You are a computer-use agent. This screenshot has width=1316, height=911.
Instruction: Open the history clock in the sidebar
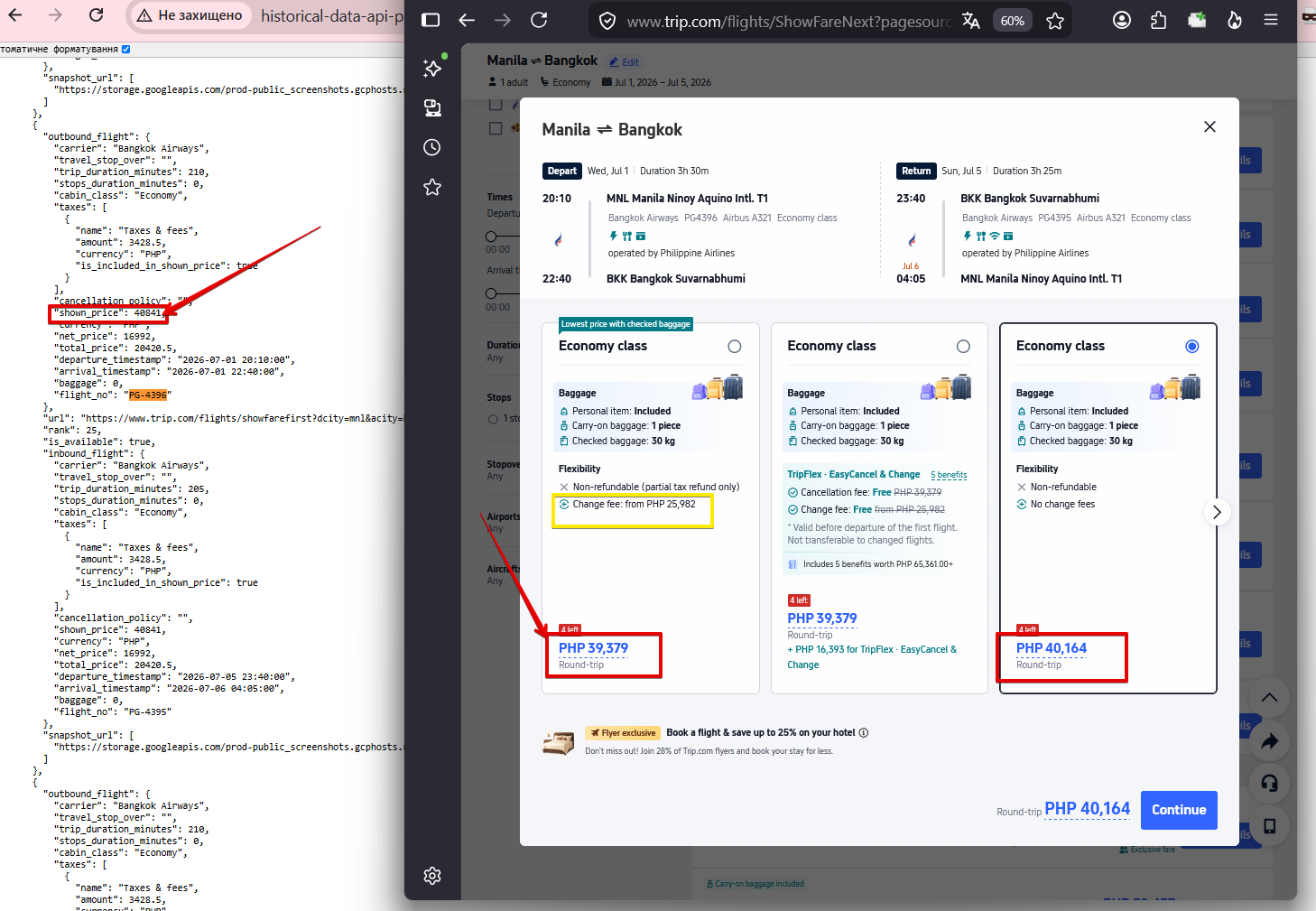[x=432, y=147]
